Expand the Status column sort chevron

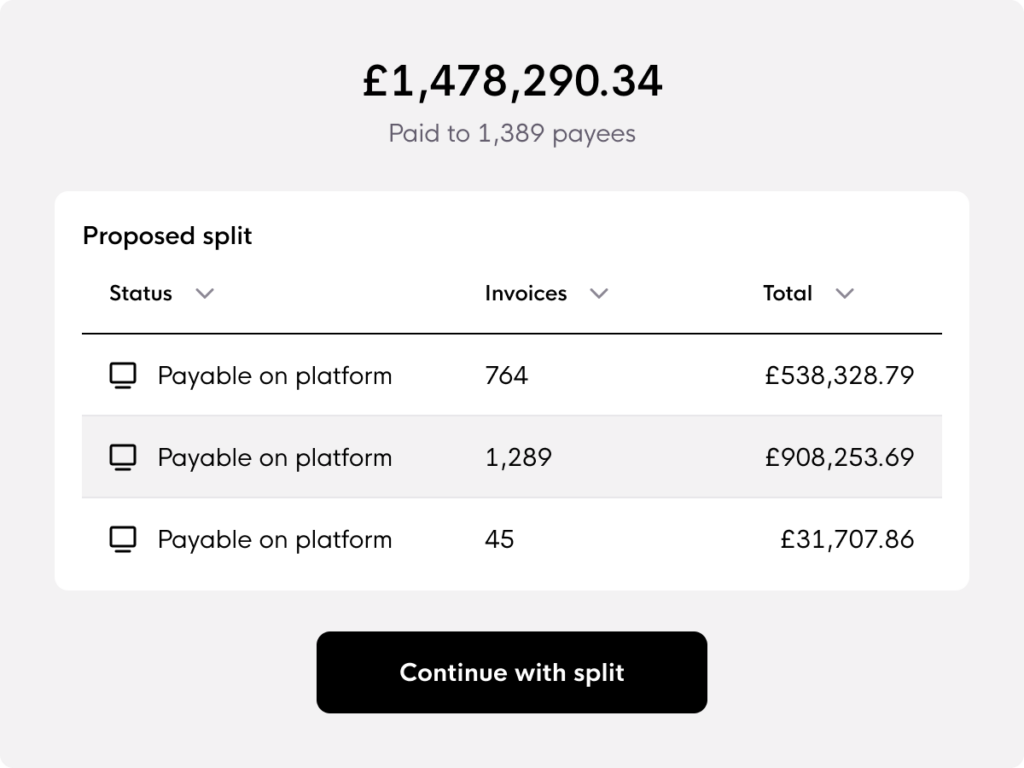click(204, 294)
